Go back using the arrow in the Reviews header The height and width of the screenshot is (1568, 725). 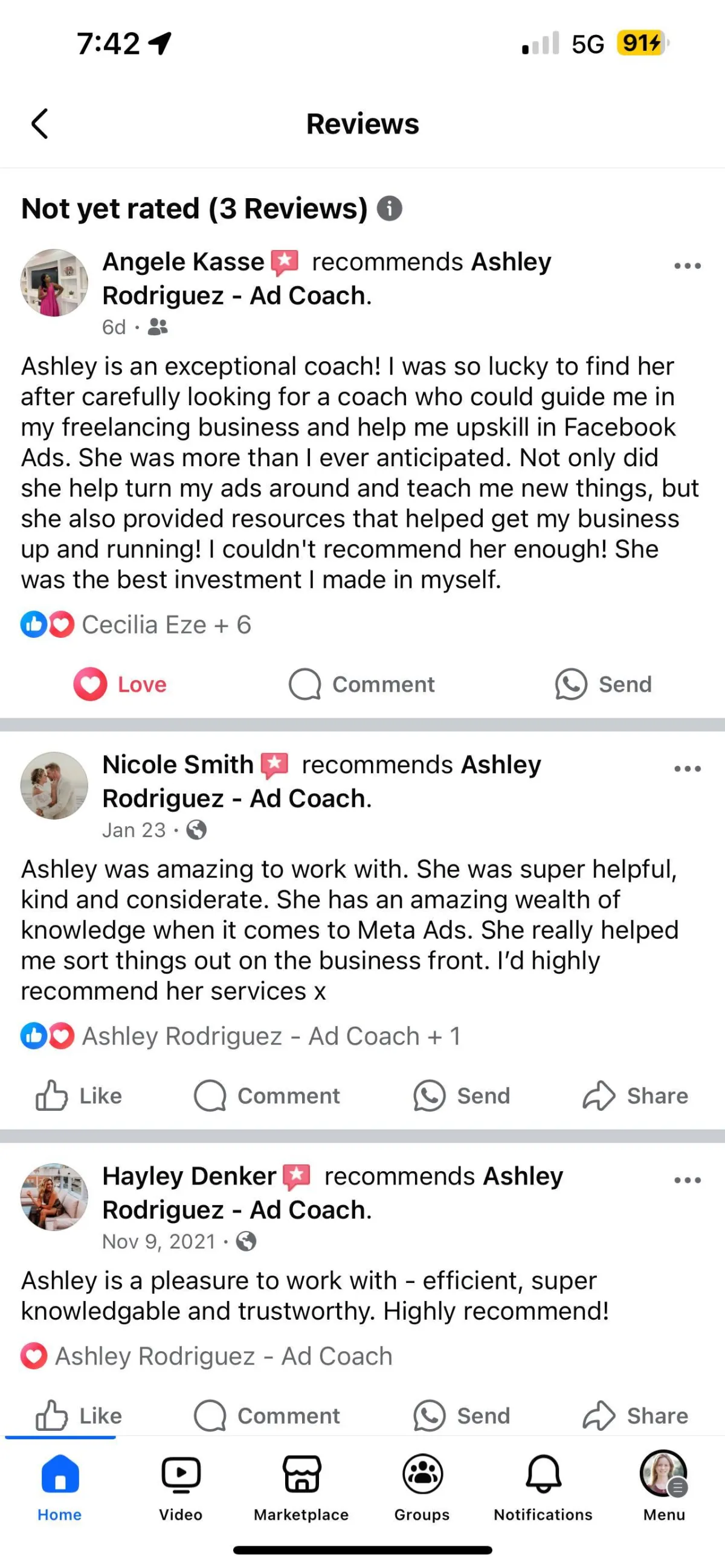point(39,124)
